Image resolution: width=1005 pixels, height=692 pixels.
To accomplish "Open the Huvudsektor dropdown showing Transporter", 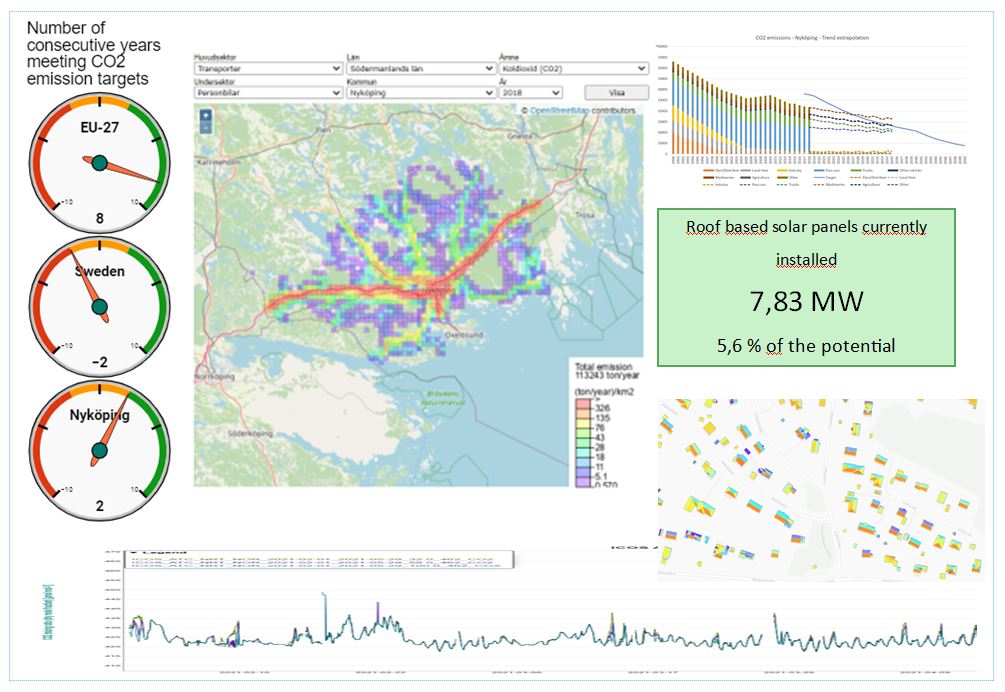I will (267, 69).
